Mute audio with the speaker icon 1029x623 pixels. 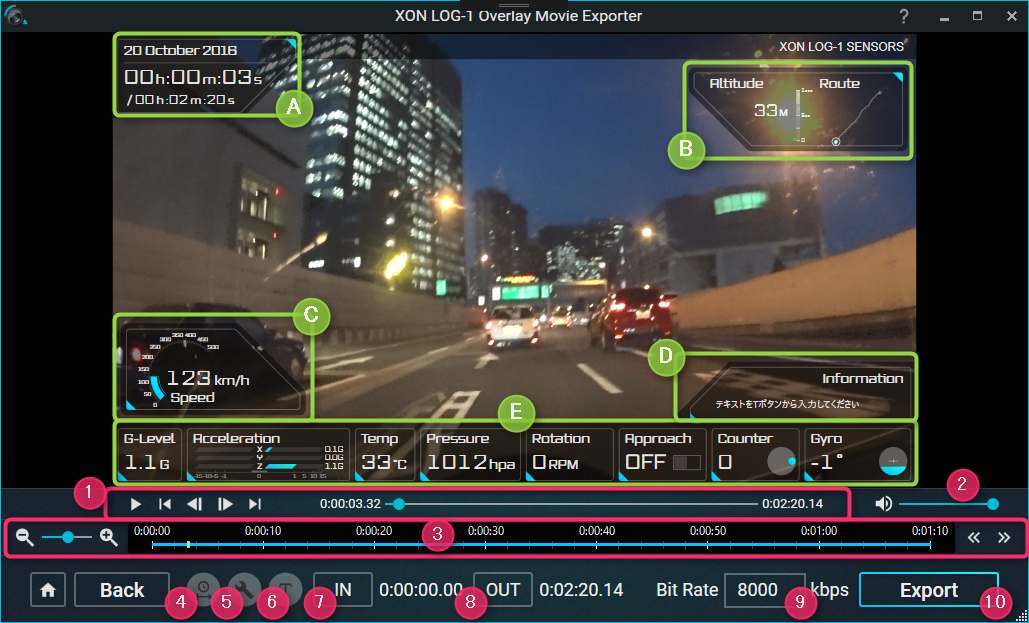click(x=884, y=504)
